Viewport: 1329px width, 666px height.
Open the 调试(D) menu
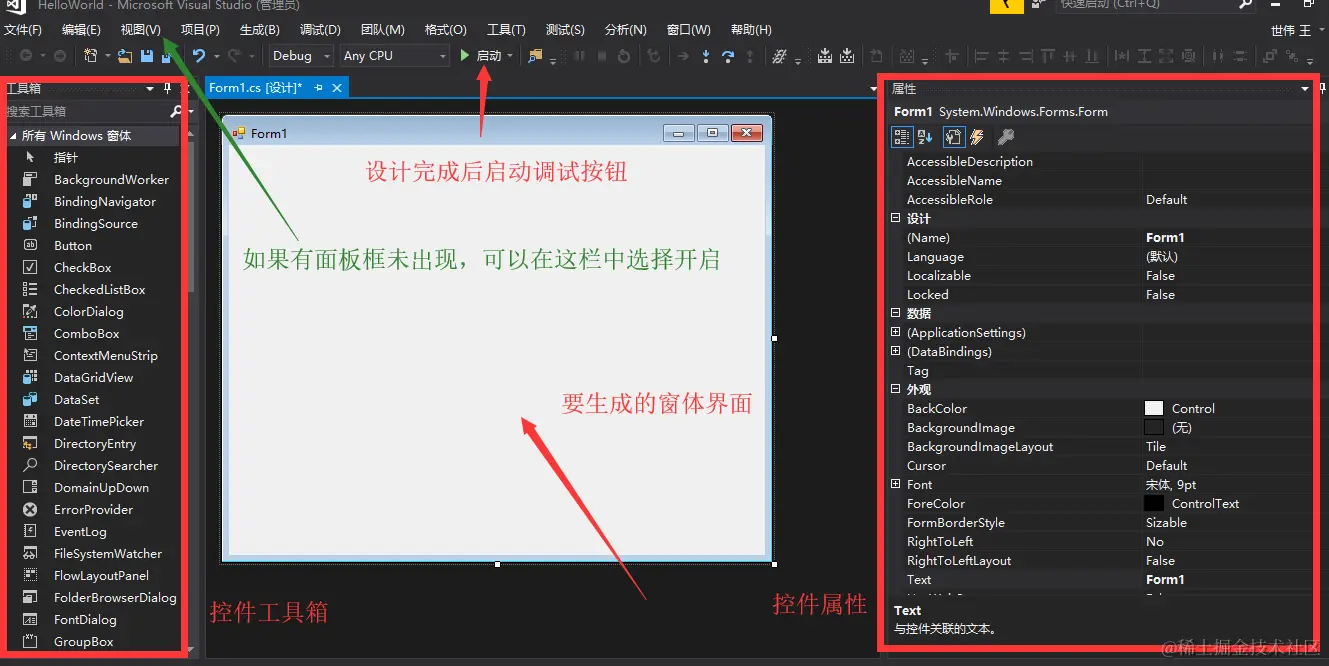(320, 30)
